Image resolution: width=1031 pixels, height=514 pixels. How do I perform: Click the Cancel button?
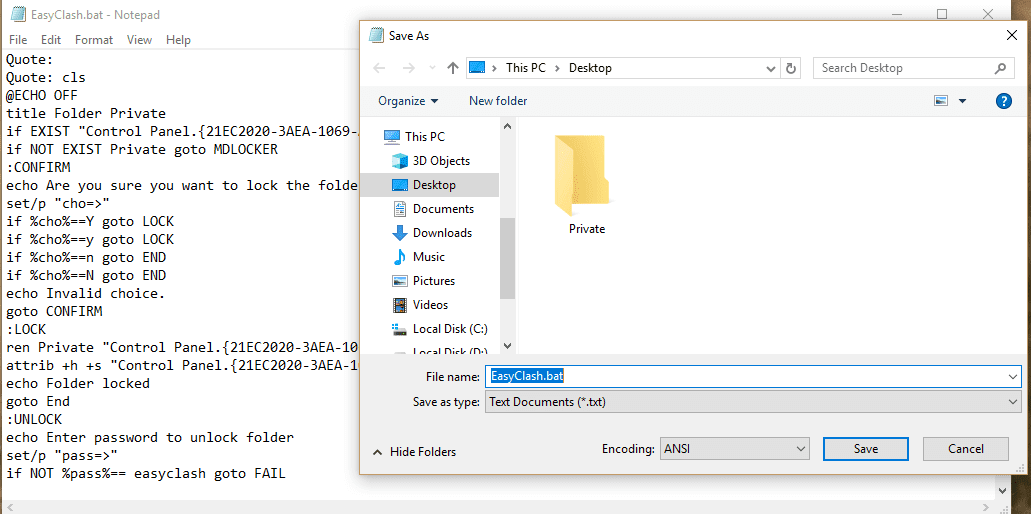point(966,449)
